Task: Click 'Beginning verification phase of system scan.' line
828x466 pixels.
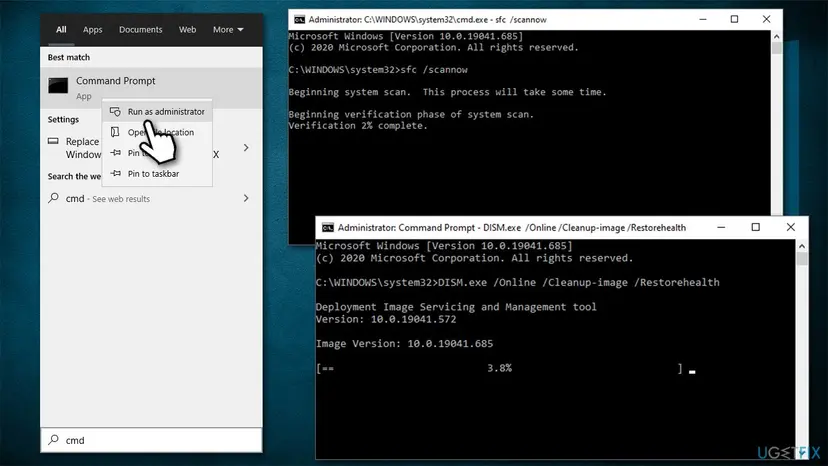Action: pos(411,114)
